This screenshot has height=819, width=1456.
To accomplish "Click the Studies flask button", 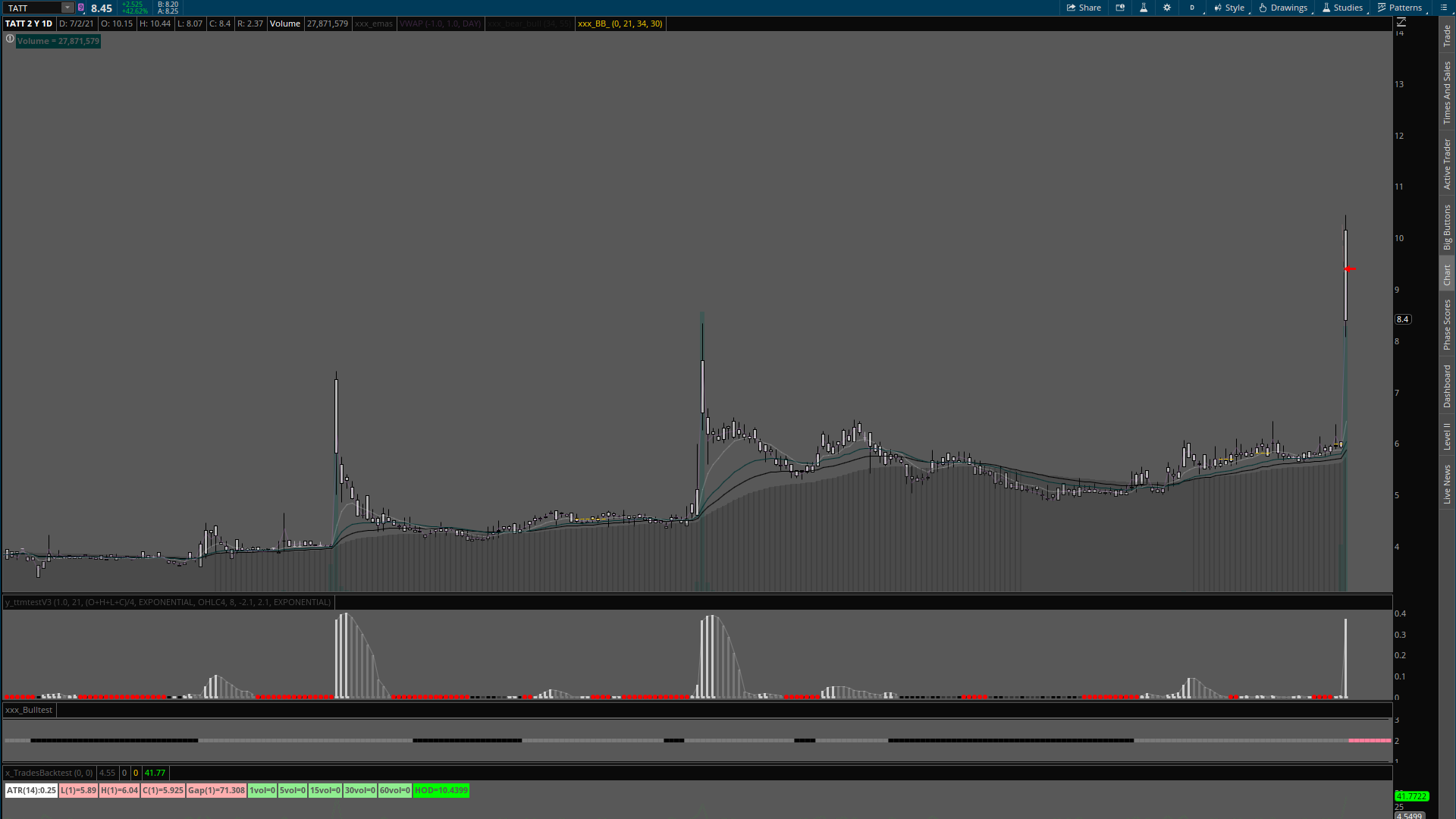I will tap(1342, 8).
